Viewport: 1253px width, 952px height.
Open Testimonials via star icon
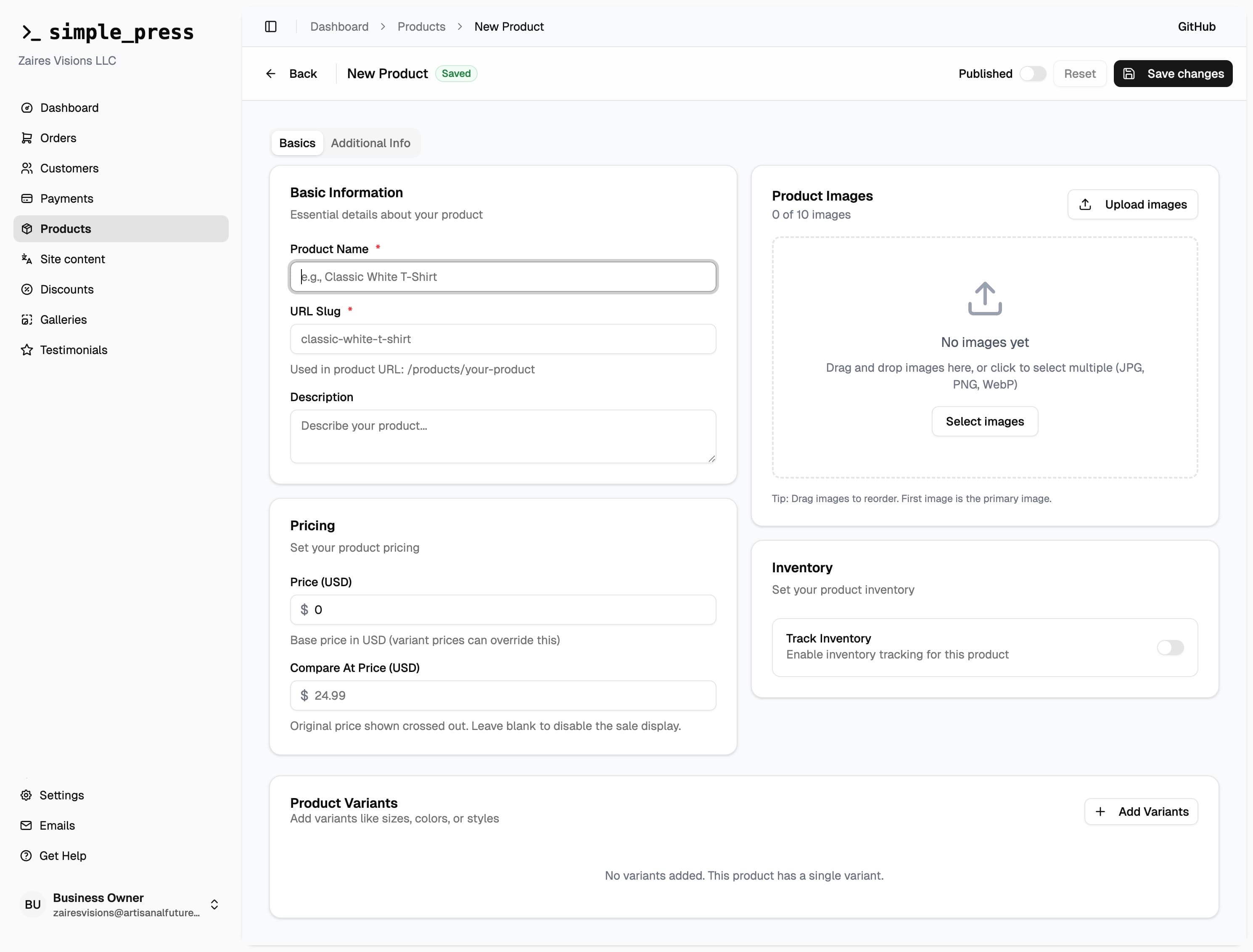coord(28,349)
